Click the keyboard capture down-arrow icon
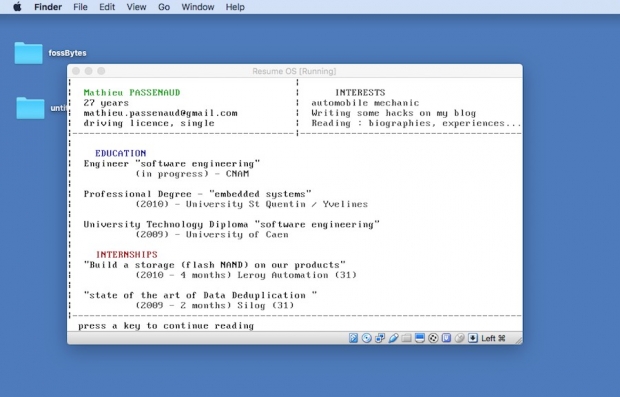 coord(473,338)
